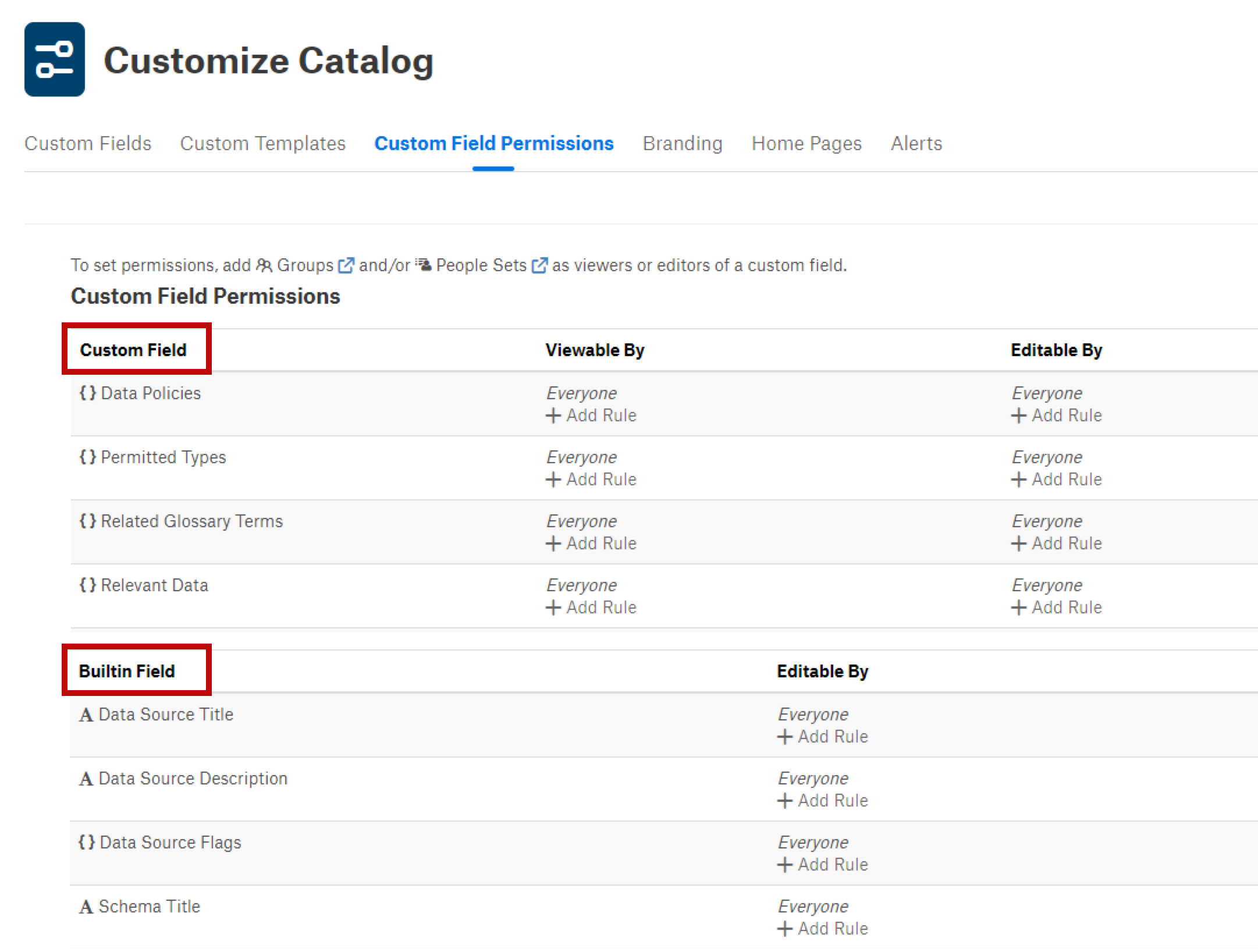Open the Home Pages tab
1258x952 pixels.
[x=806, y=143]
